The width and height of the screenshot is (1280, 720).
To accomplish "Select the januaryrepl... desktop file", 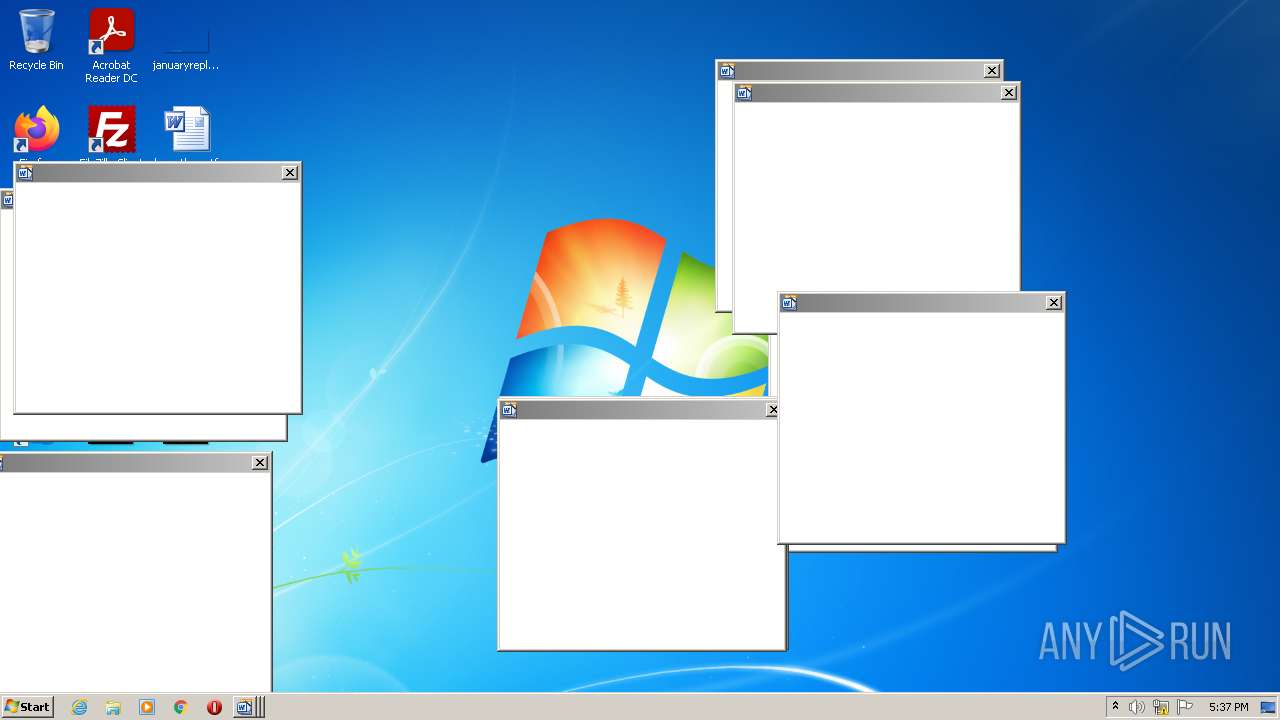I will click(186, 46).
